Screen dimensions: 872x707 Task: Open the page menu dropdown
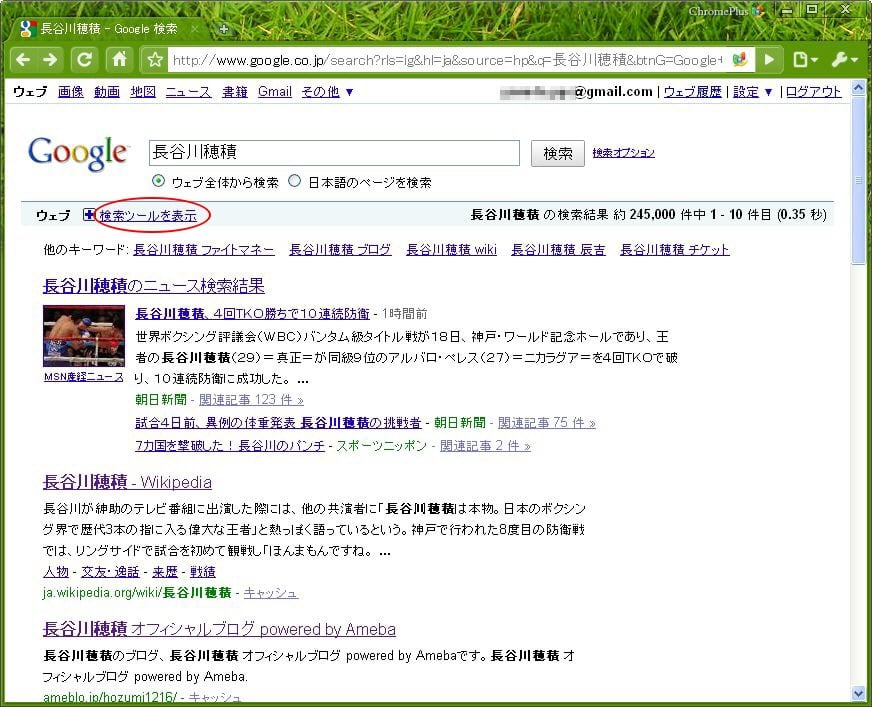pos(804,60)
